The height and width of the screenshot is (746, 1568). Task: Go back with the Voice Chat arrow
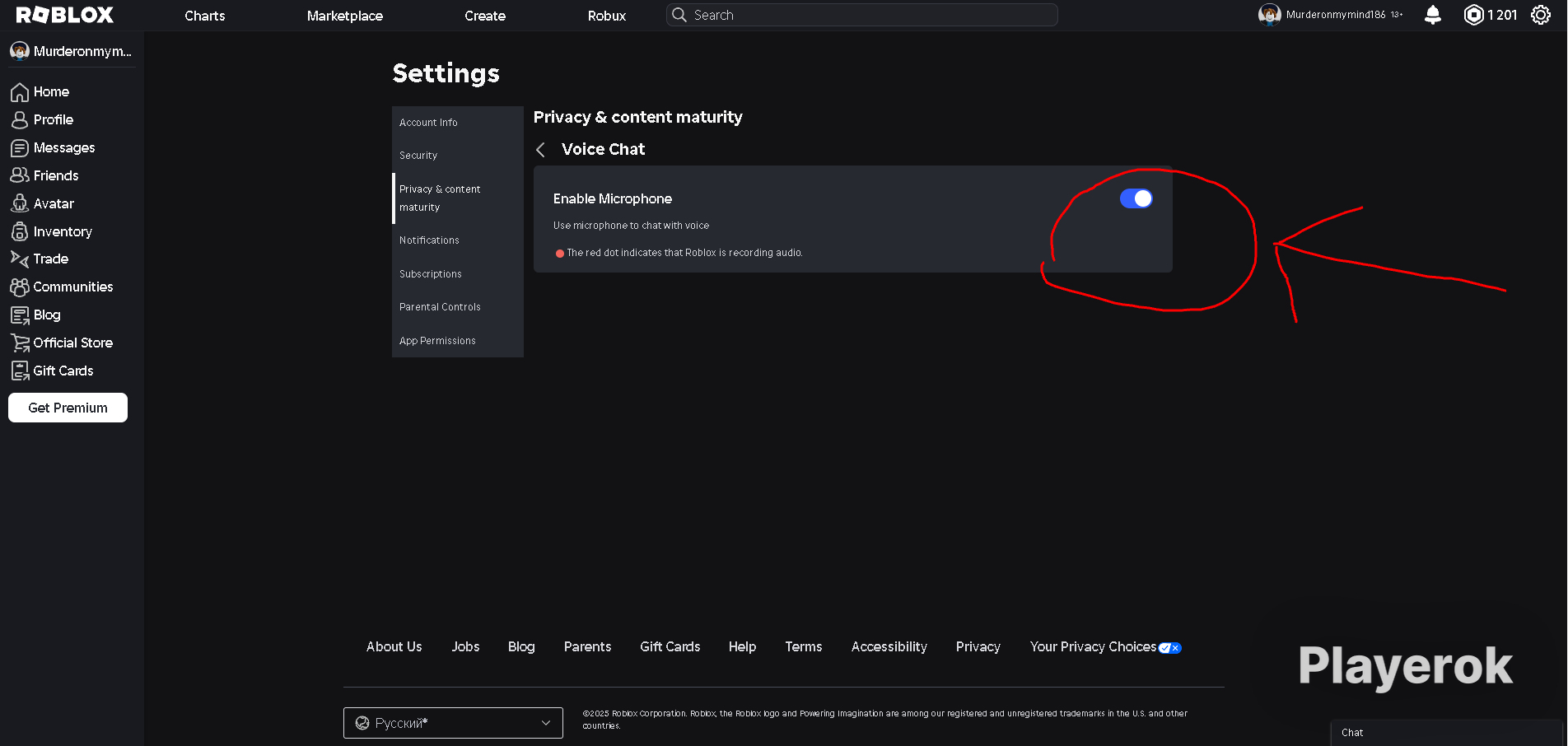[x=541, y=149]
